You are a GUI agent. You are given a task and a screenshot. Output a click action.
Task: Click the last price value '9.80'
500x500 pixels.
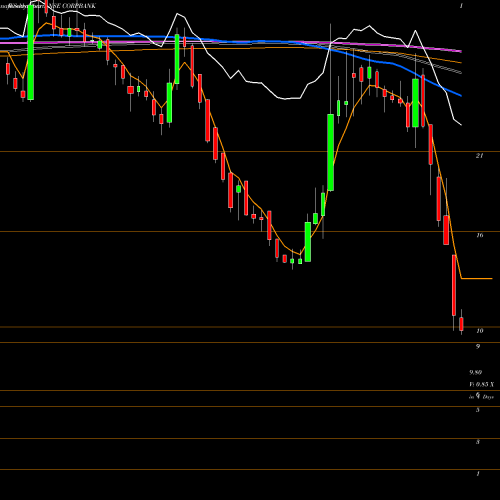coord(476,372)
